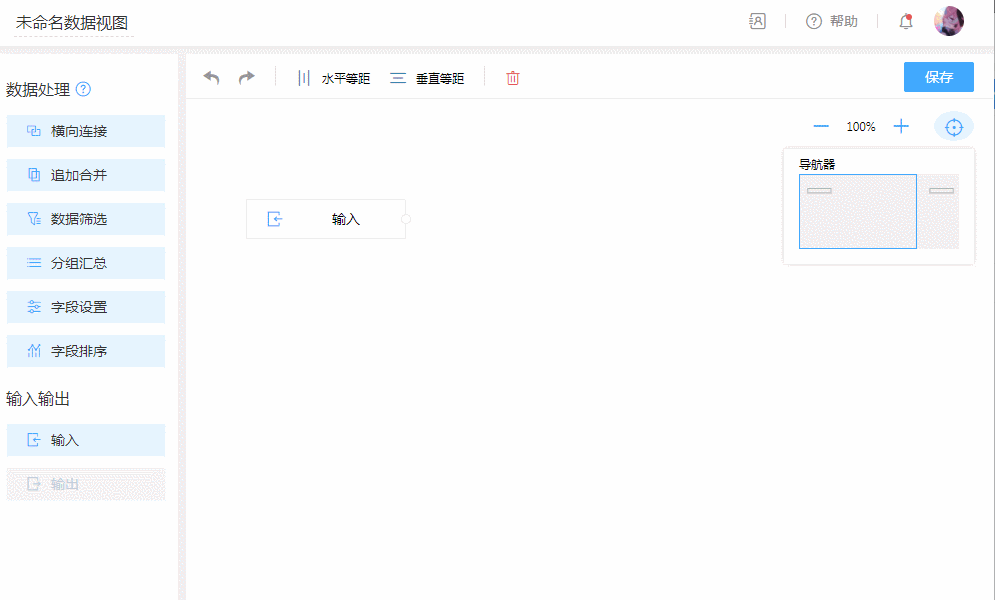
Task: Click the help question mark beside 数据处理
Action: 84,90
